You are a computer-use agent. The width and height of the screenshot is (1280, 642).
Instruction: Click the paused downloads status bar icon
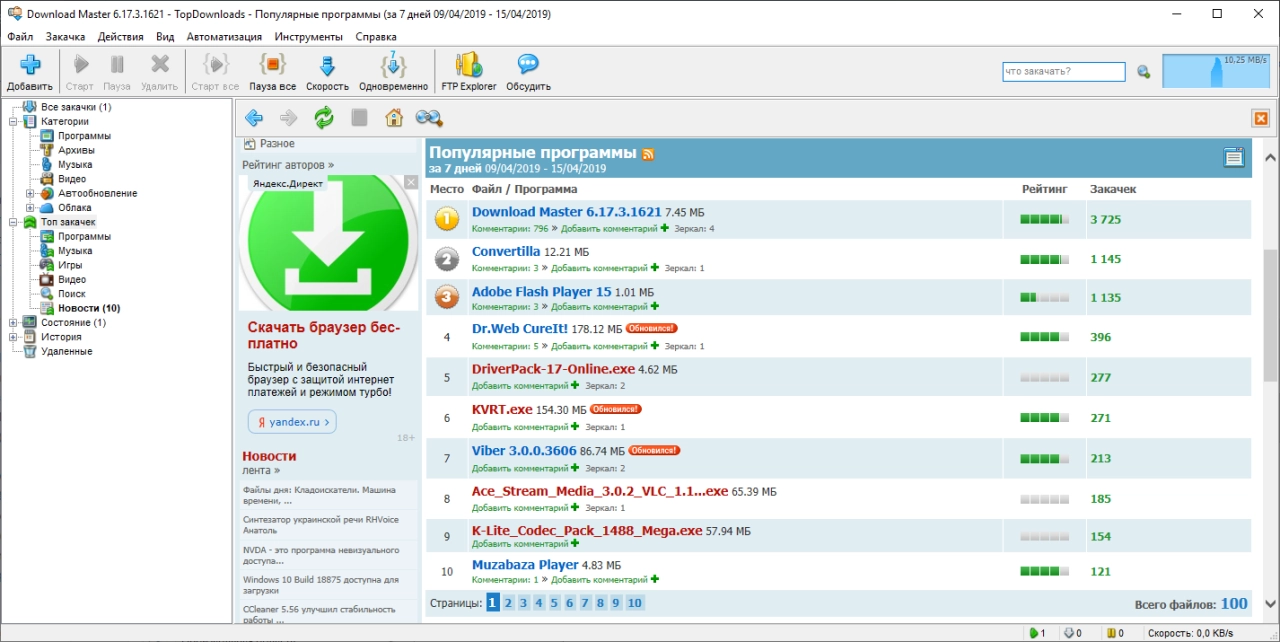[x=1112, y=633]
